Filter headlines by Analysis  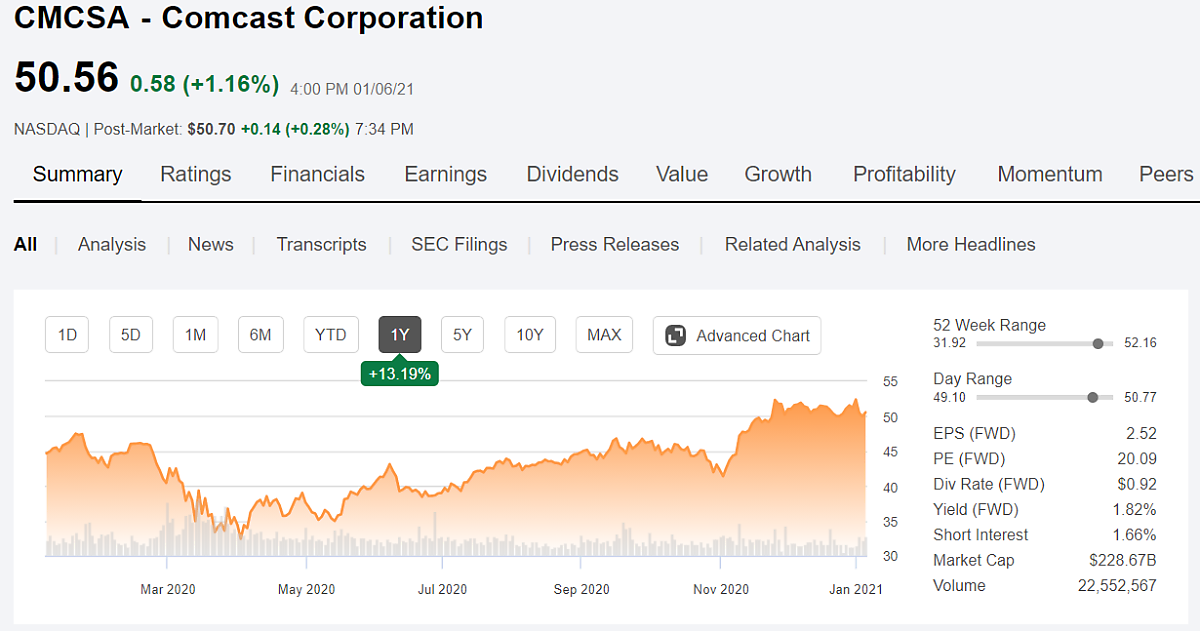(112, 244)
